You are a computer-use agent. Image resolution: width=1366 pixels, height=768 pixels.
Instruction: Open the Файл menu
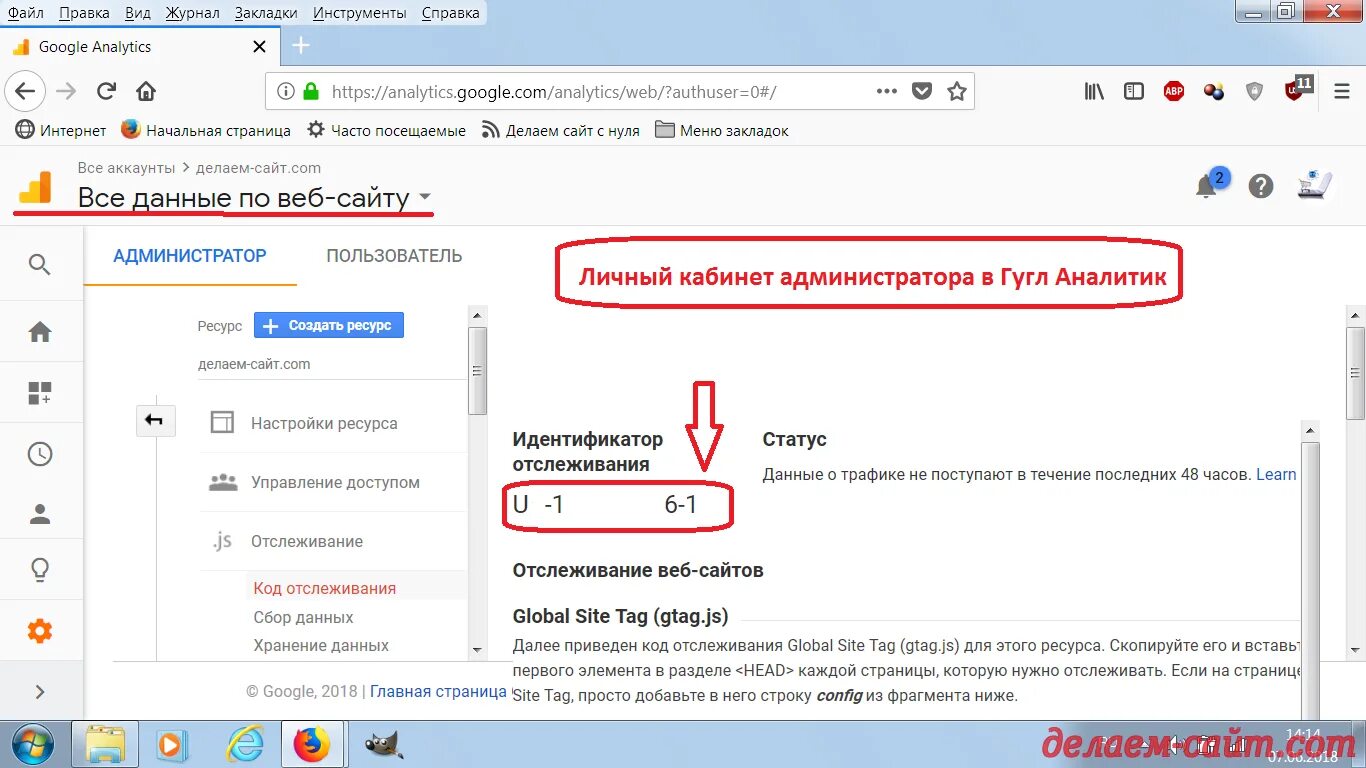[25, 13]
